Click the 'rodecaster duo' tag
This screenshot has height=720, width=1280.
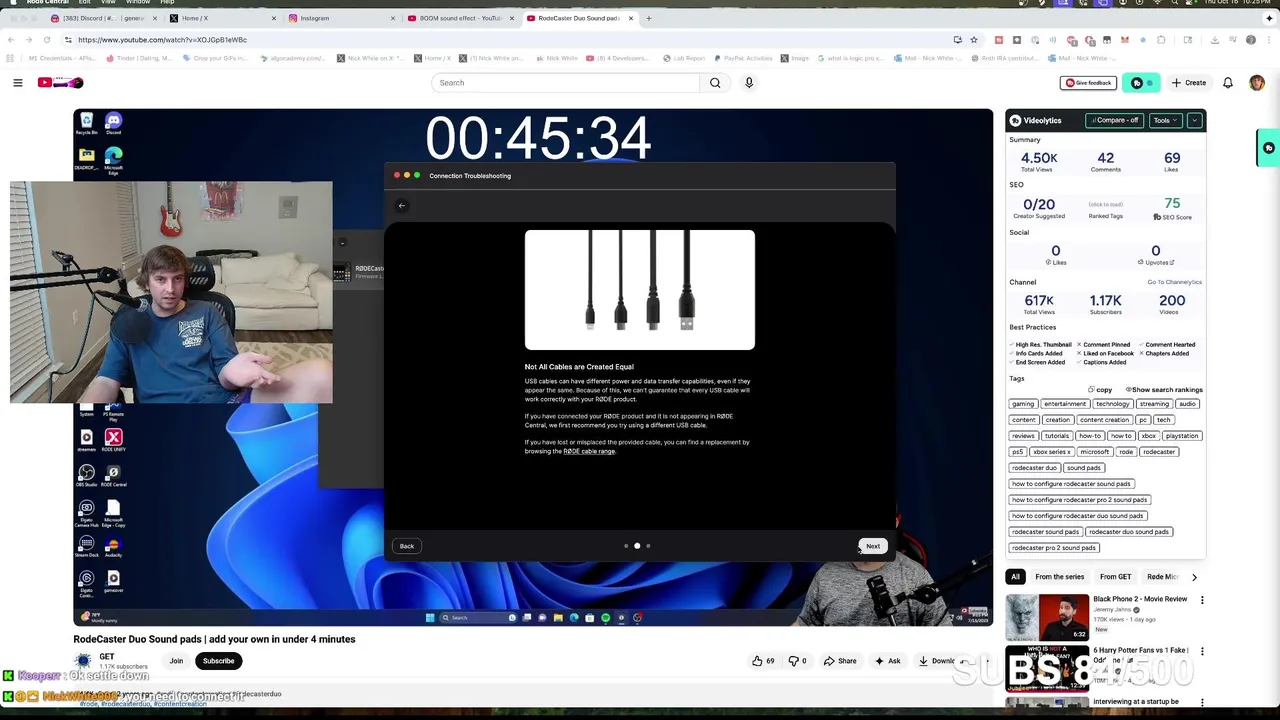(1034, 467)
